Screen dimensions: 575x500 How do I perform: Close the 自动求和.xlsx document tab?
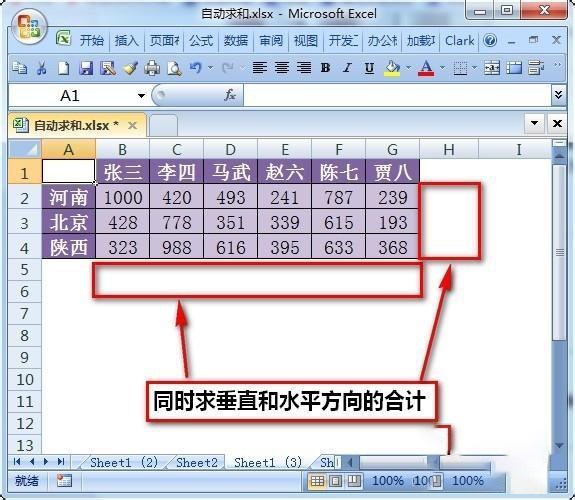pyautogui.click(x=132, y=126)
